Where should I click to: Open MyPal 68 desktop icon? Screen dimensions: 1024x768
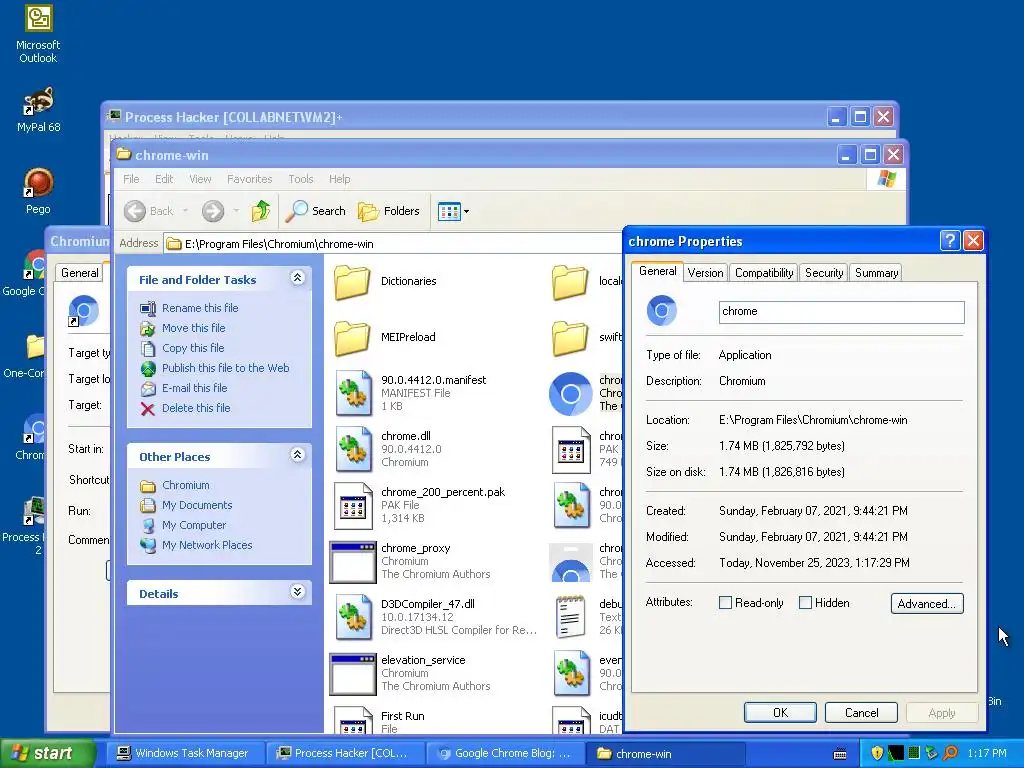38,110
